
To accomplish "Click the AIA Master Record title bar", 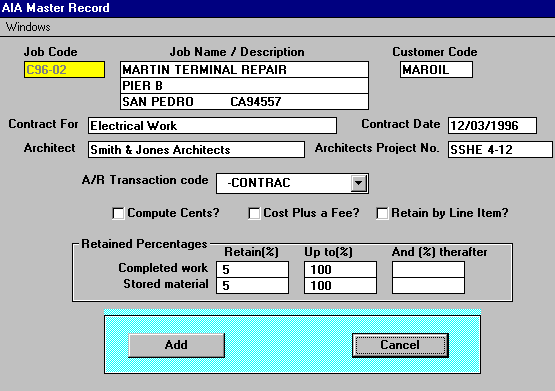I will 278,8.
